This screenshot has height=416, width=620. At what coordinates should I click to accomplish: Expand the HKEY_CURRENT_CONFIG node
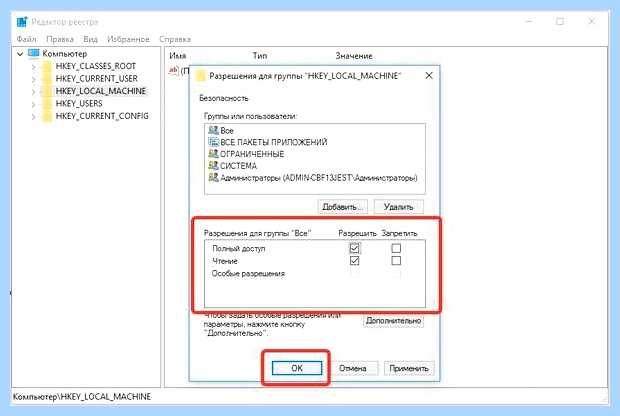pos(34,117)
